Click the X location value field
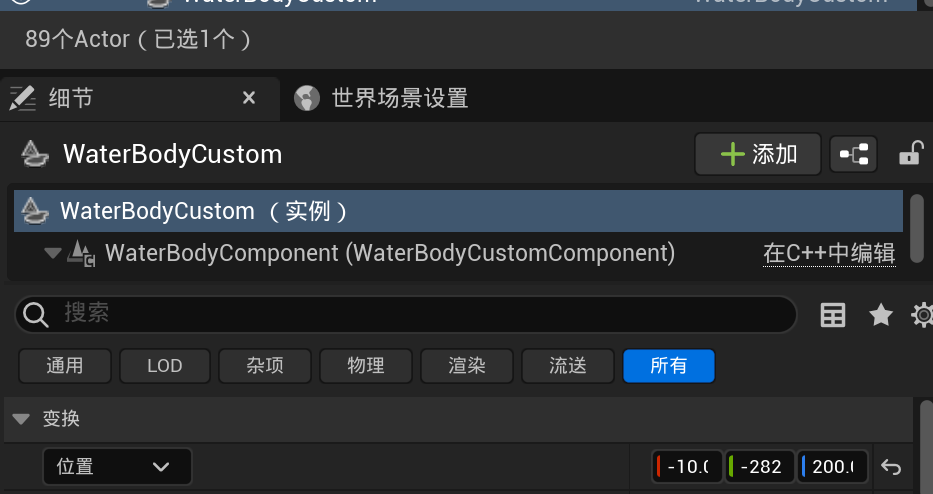This screenshot has height=494, width=933. 687,467
